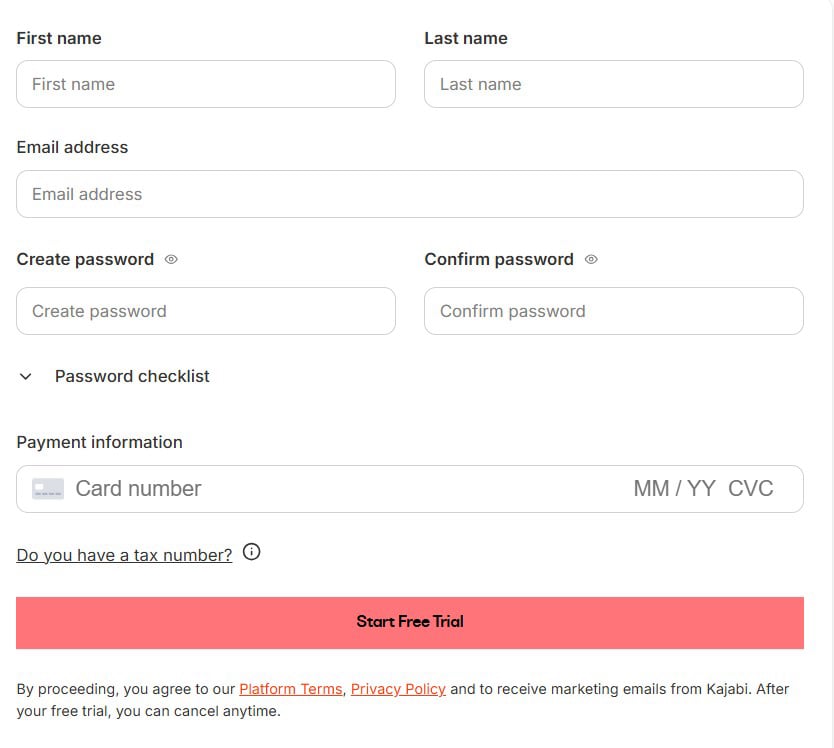Focus the Confirm password input
Viewport: 834px width, 748px height.
[613, 311]
